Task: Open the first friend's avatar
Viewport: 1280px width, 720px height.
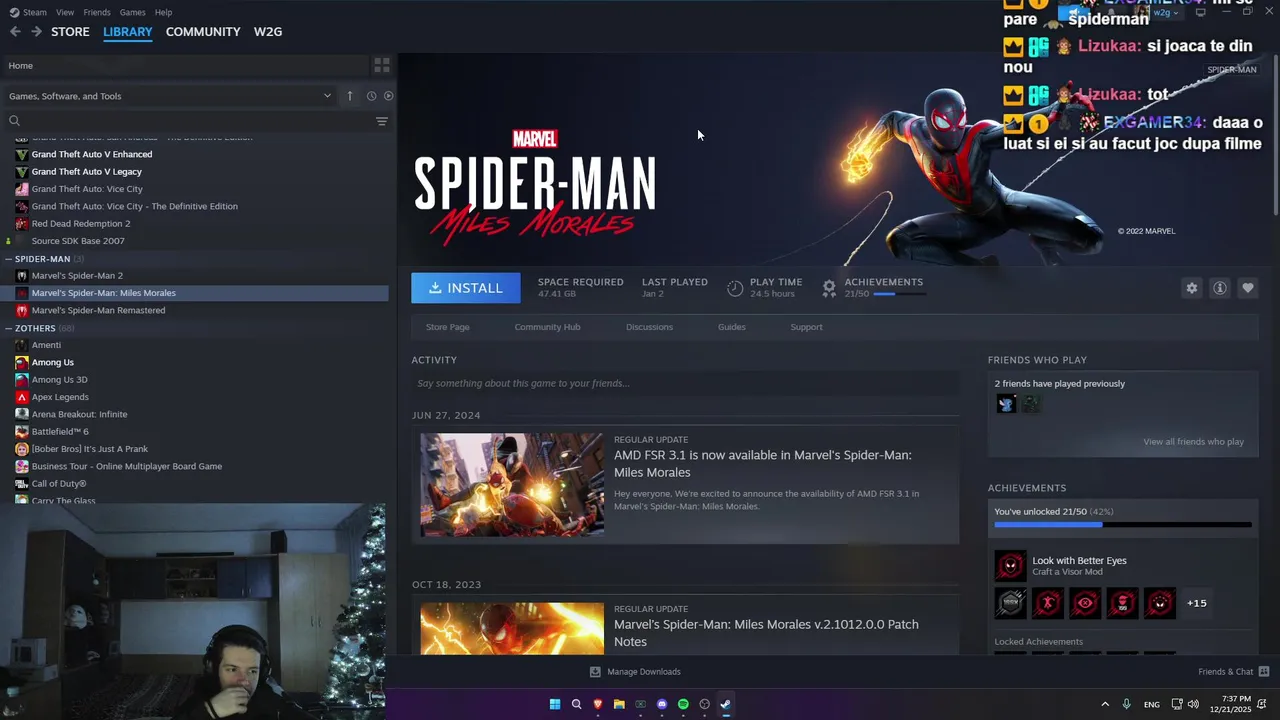Action: pyautogui.click(x=1006, y=403)
